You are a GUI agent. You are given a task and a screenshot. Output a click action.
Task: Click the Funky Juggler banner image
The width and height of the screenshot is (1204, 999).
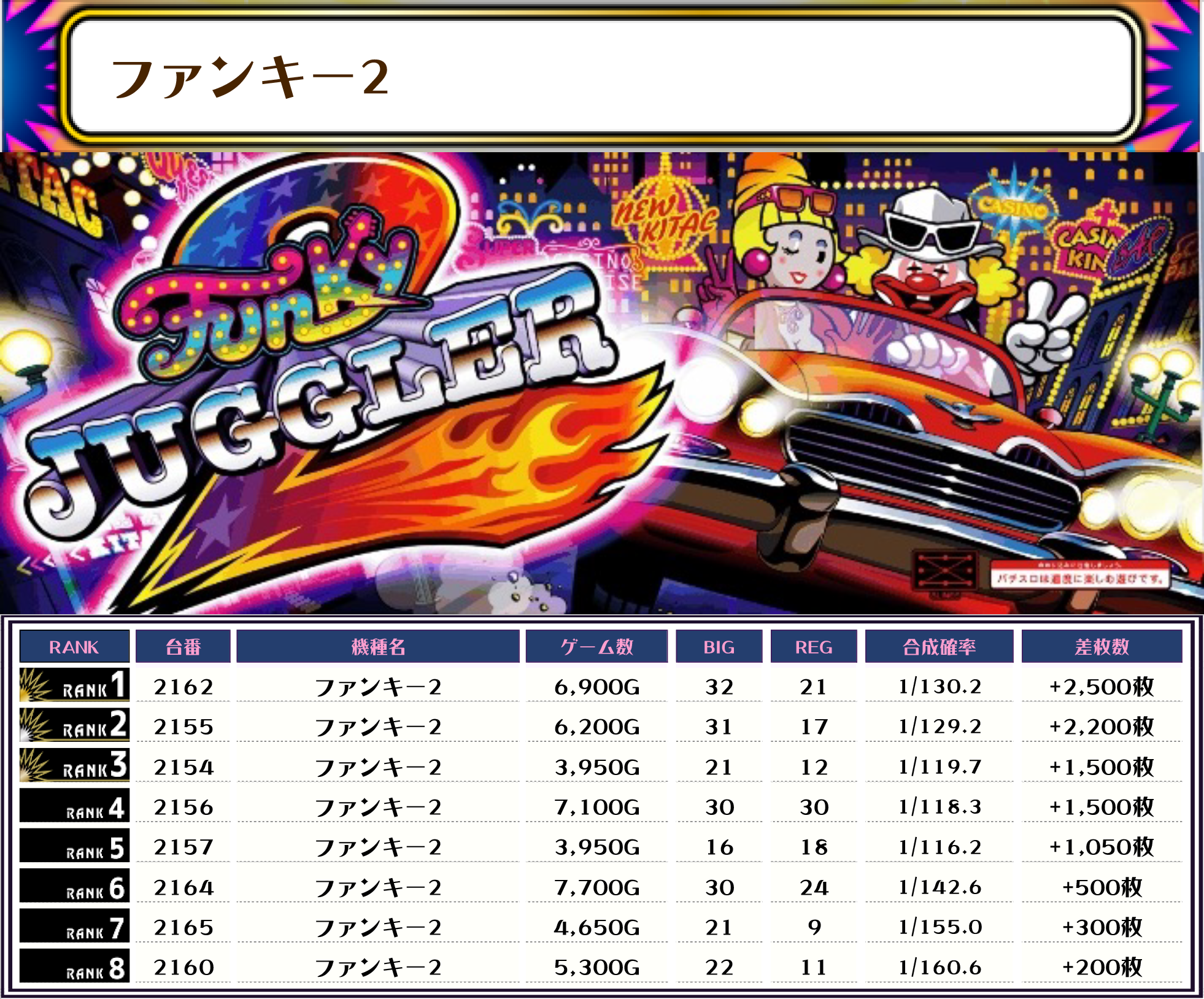pos(601,384)
